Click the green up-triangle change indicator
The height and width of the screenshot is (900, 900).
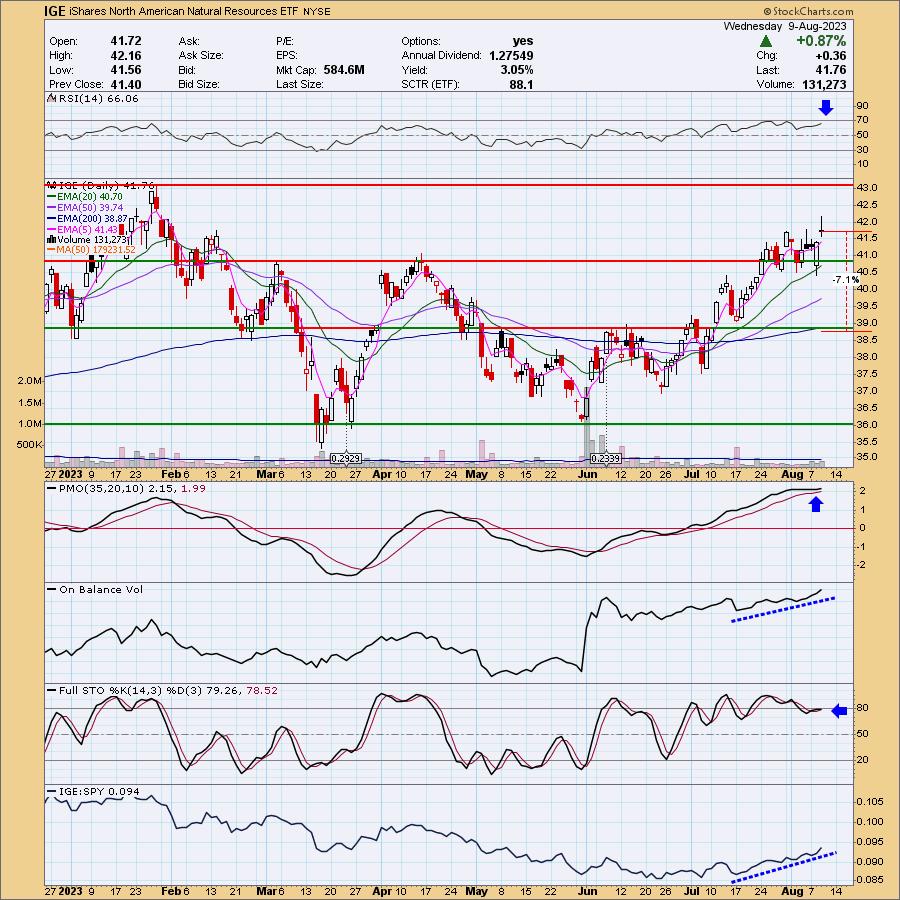[x=765, y=41]
